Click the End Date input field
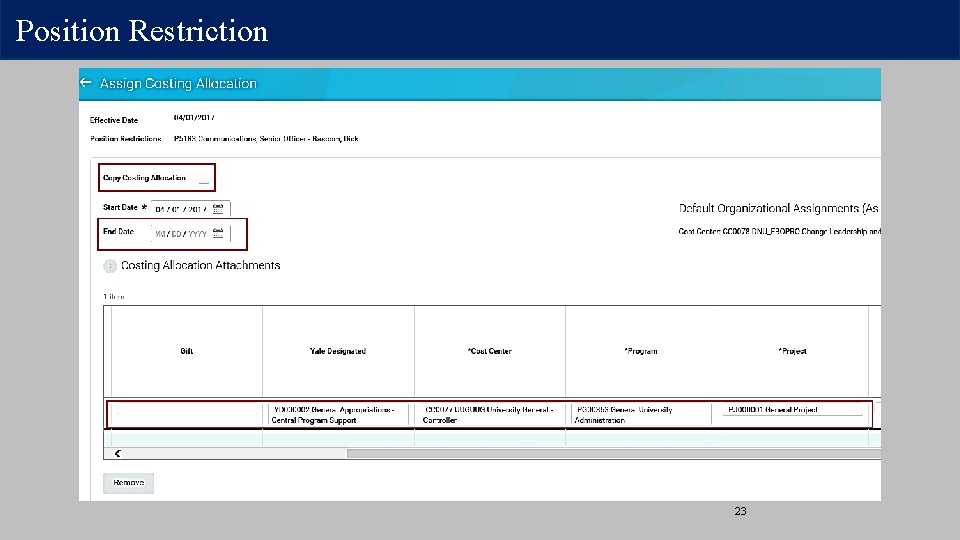Image resolution: width=960 pixels, height=540 pixels. [x=190, y=233]
